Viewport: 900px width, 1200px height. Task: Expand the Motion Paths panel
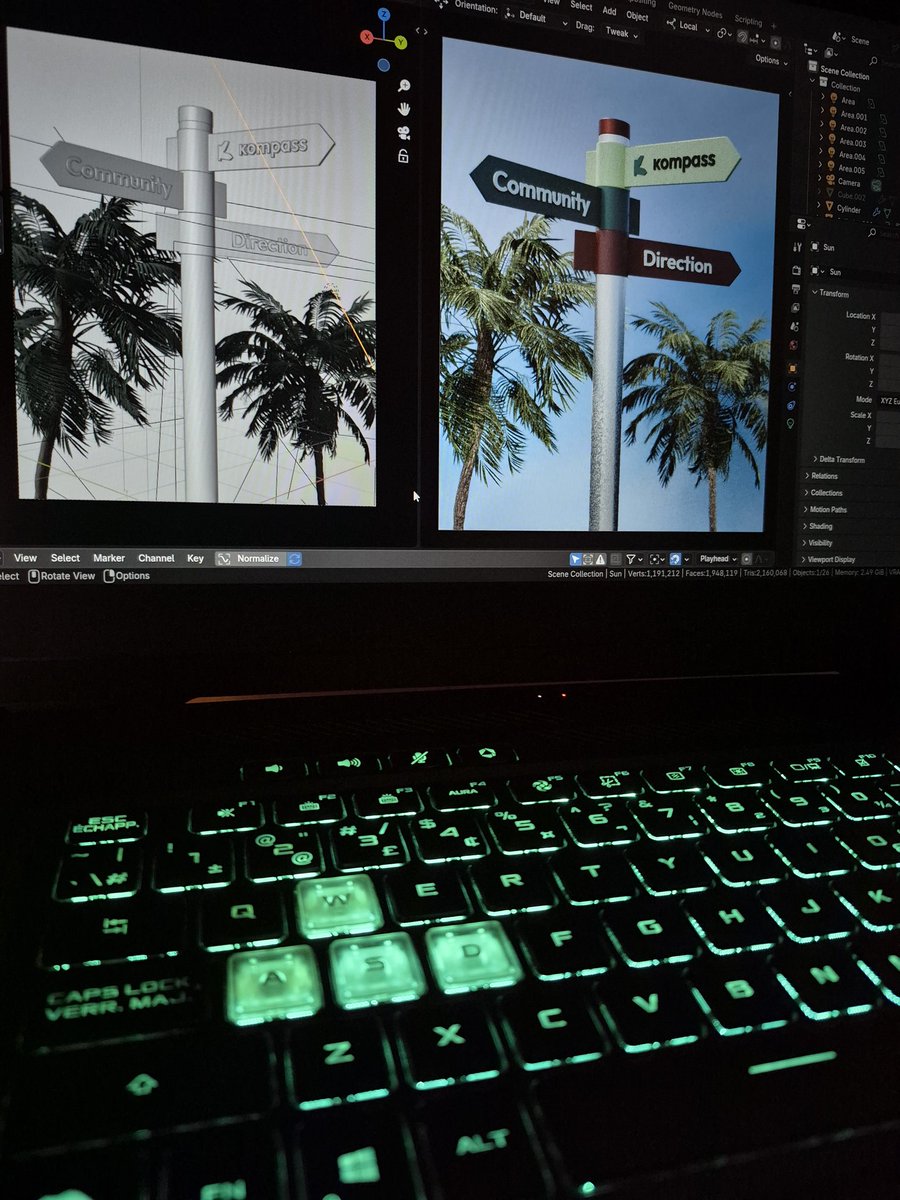click(827, 510)
